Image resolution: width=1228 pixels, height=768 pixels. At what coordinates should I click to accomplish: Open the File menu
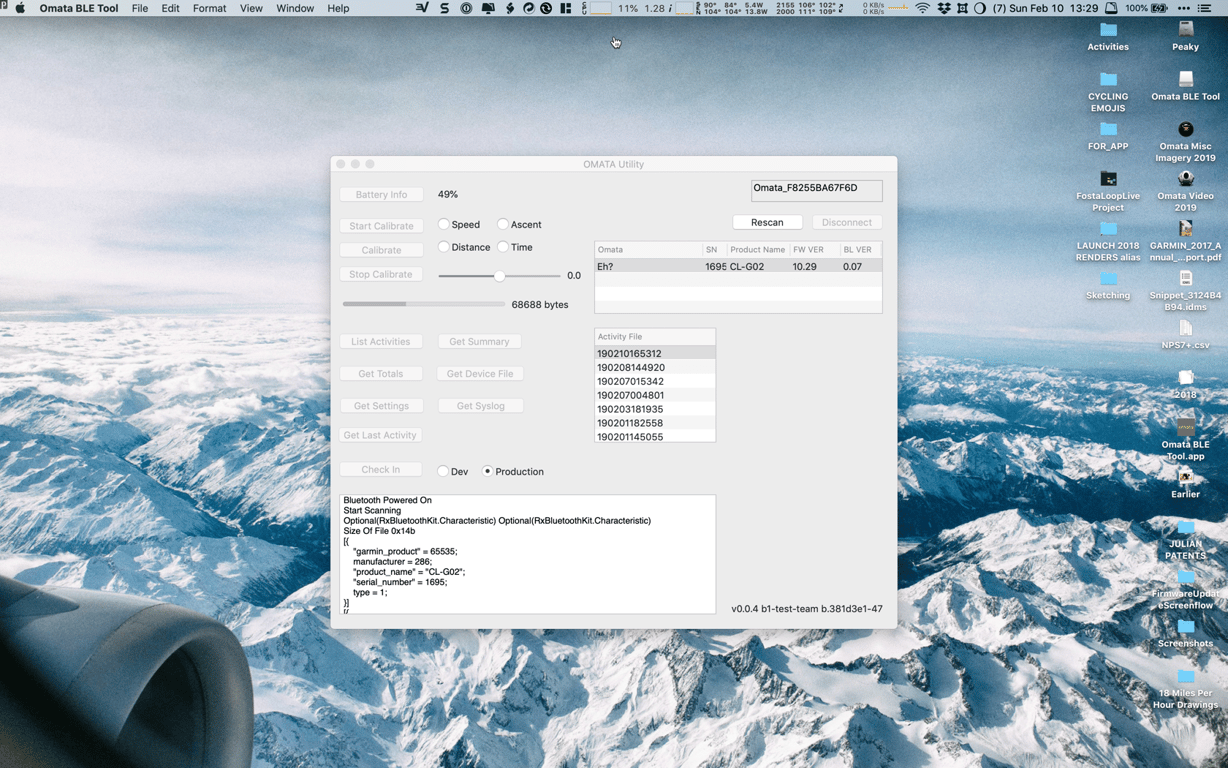(140, 8)
